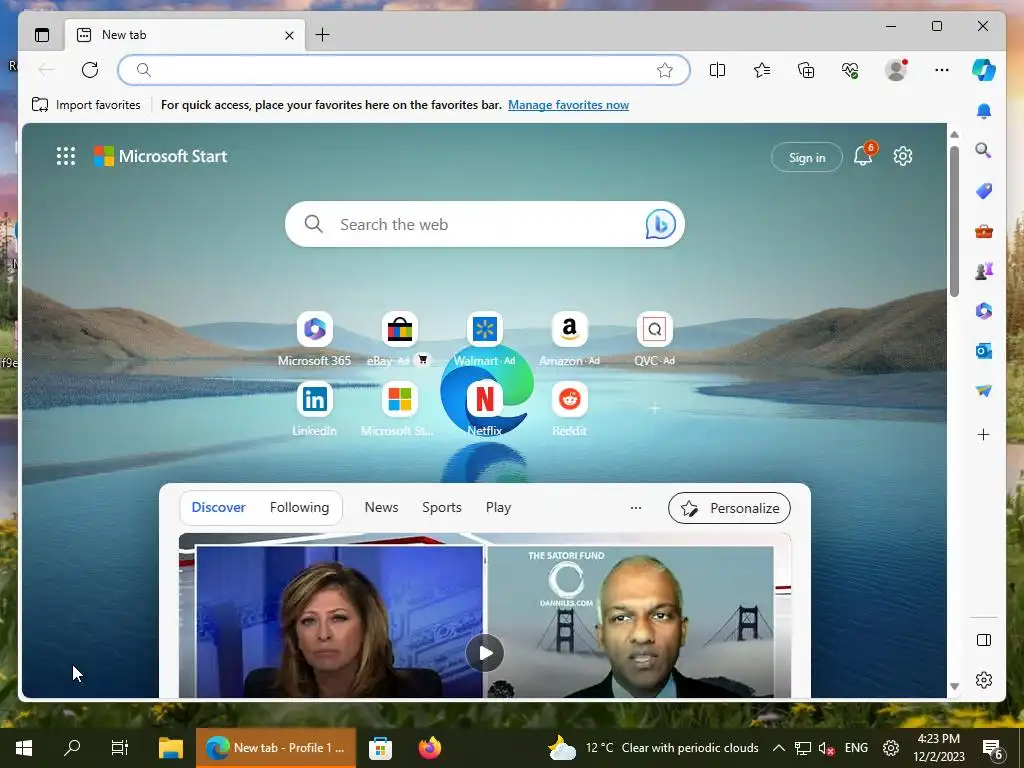Open sidebar Search icon
This screenshot has height=768, width=1024.
click(x=984, y=150)
